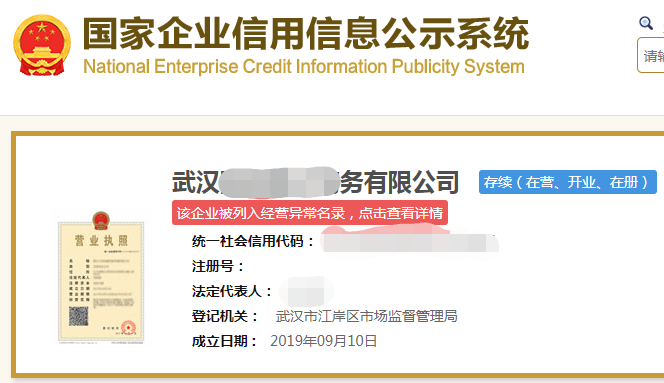Screen dimensions: 664x383
Task: Click the 注册号 label
Action: [x=218, y=266]
